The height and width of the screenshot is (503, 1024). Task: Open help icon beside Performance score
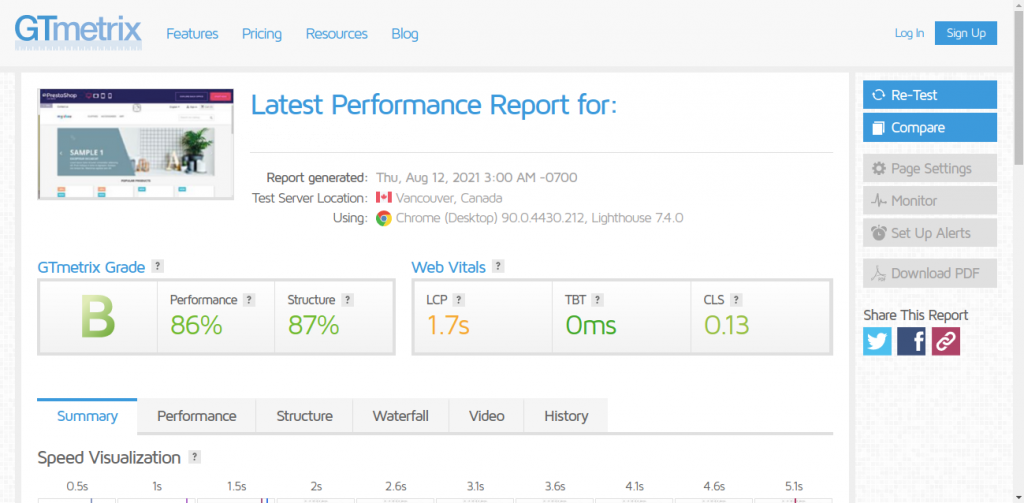tap(249, 300)
